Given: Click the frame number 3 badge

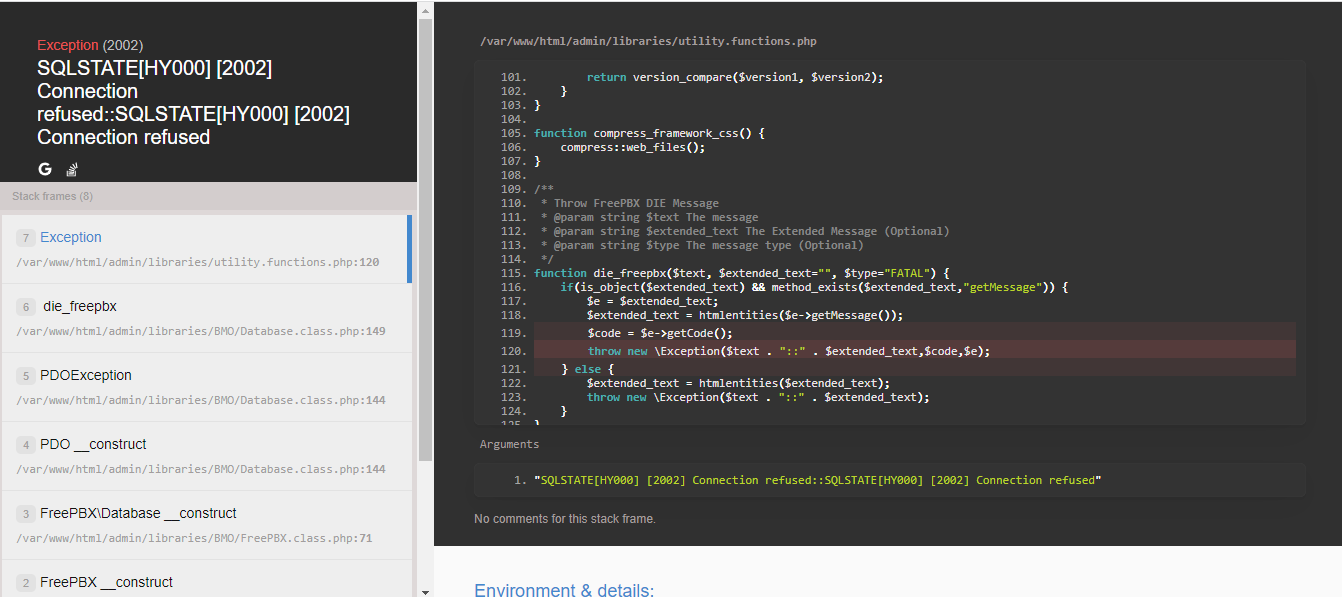Looking at the screenshot, I should (26, 514).
